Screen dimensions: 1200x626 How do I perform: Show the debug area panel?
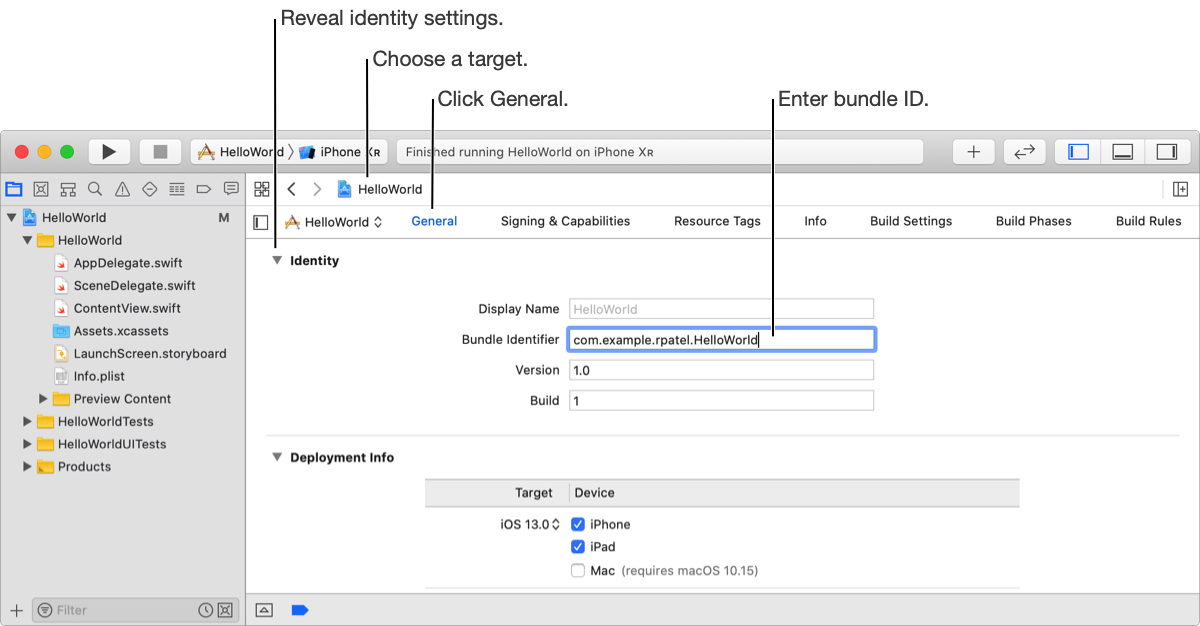1122,152
